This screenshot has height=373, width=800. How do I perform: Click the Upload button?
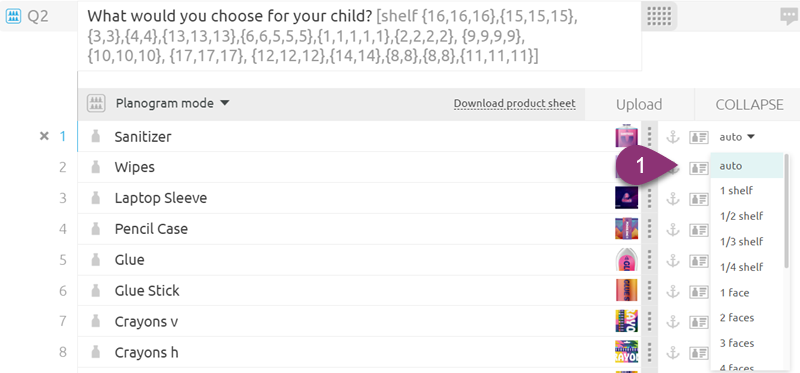(x=639, y=104)
